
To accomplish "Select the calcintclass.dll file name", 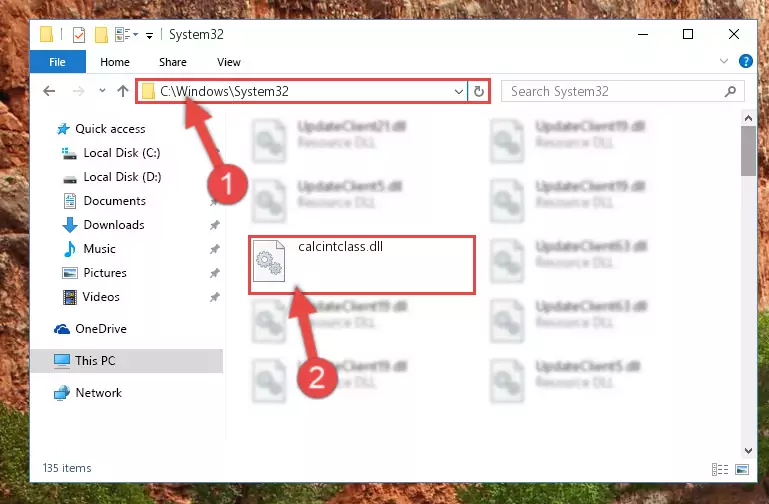I will coord(340,246).
